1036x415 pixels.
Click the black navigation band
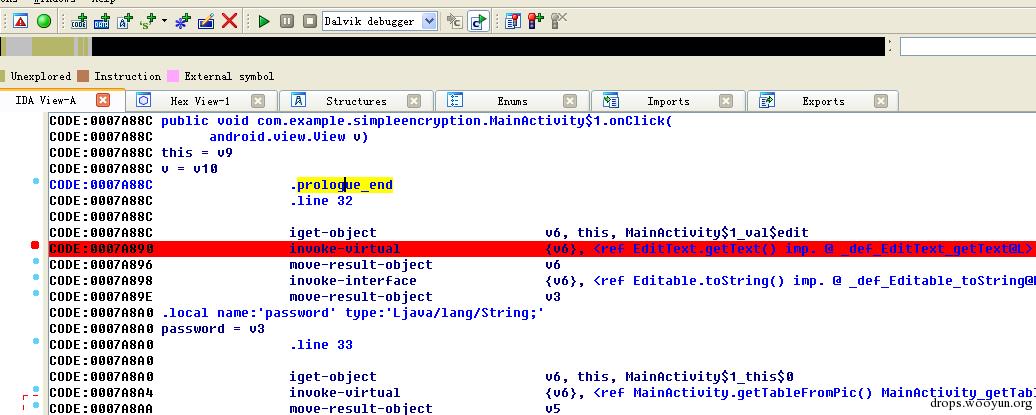(x=488, y=46)
